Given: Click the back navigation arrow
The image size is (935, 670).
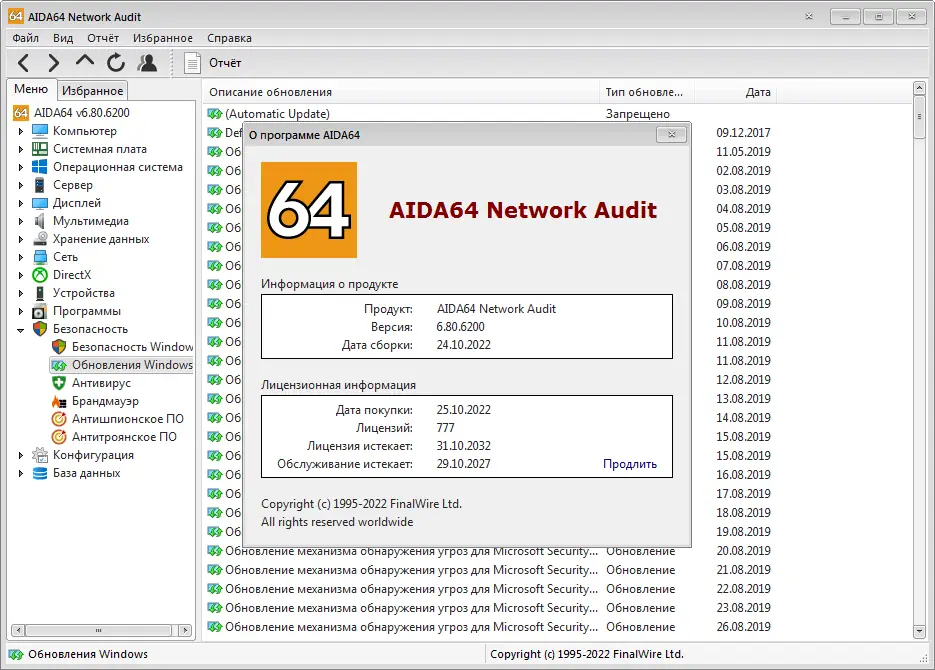Looking at the screenshot, I should pyautogui.click(x=23, y=61).
